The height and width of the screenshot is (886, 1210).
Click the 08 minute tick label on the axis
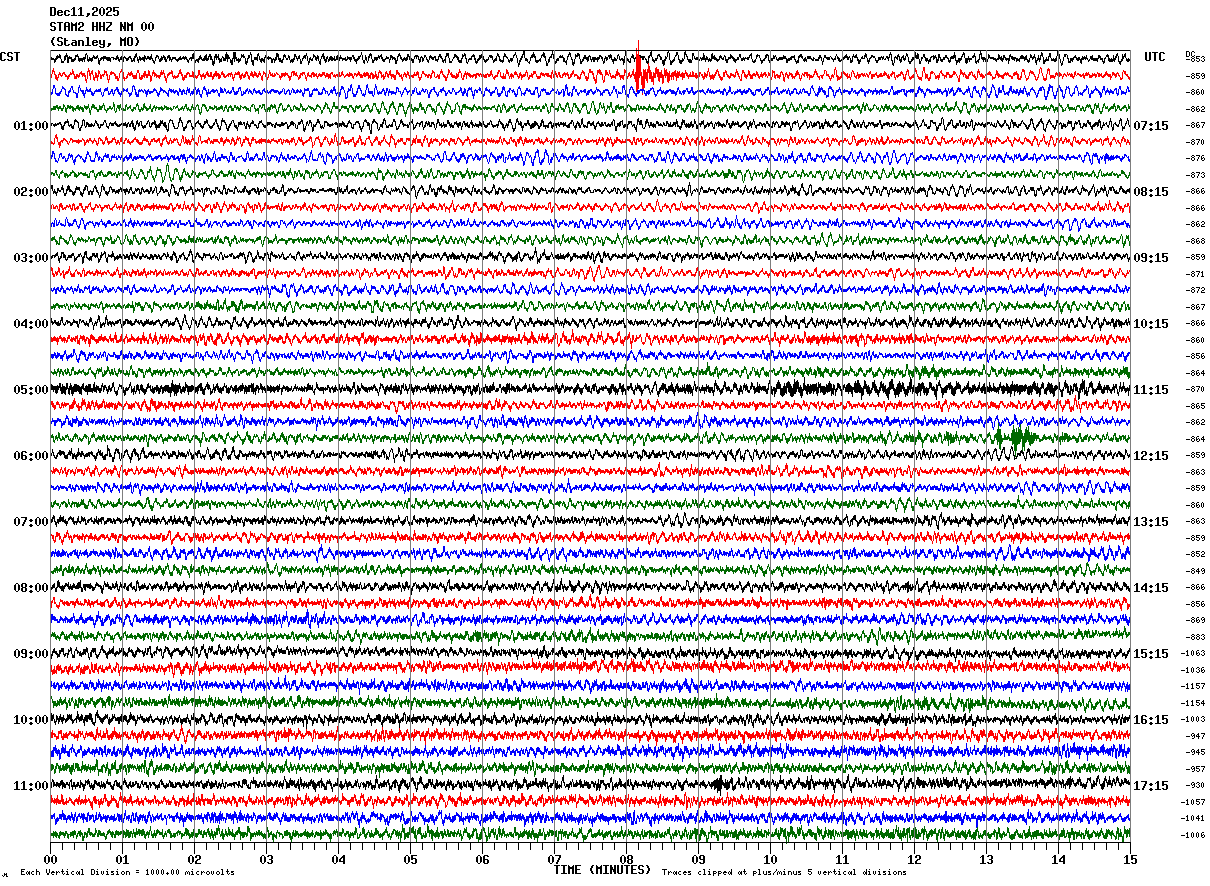(x=626, y=859)
